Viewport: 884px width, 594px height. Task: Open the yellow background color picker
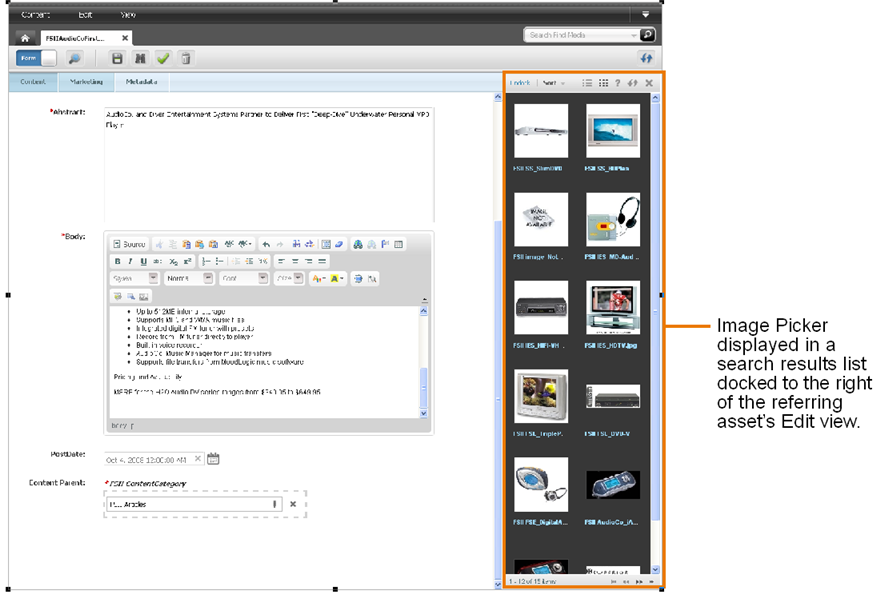click(337, 278)
